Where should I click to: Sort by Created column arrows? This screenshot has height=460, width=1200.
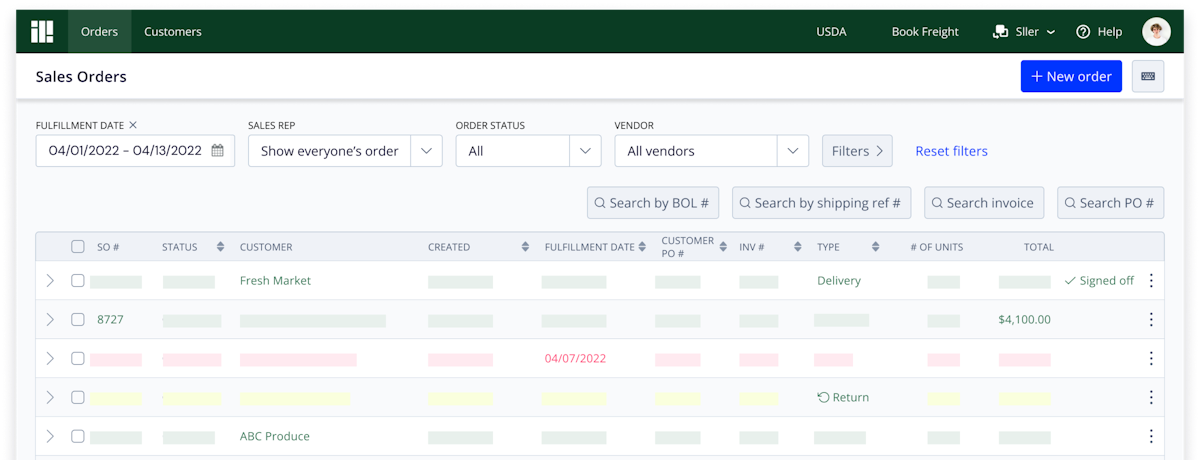(525, 247)
